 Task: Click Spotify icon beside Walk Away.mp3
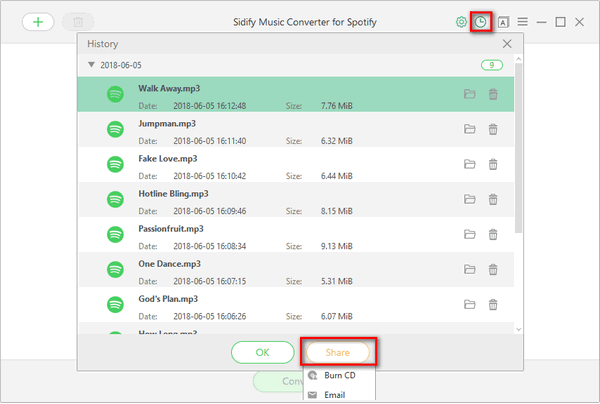(115, 94)
